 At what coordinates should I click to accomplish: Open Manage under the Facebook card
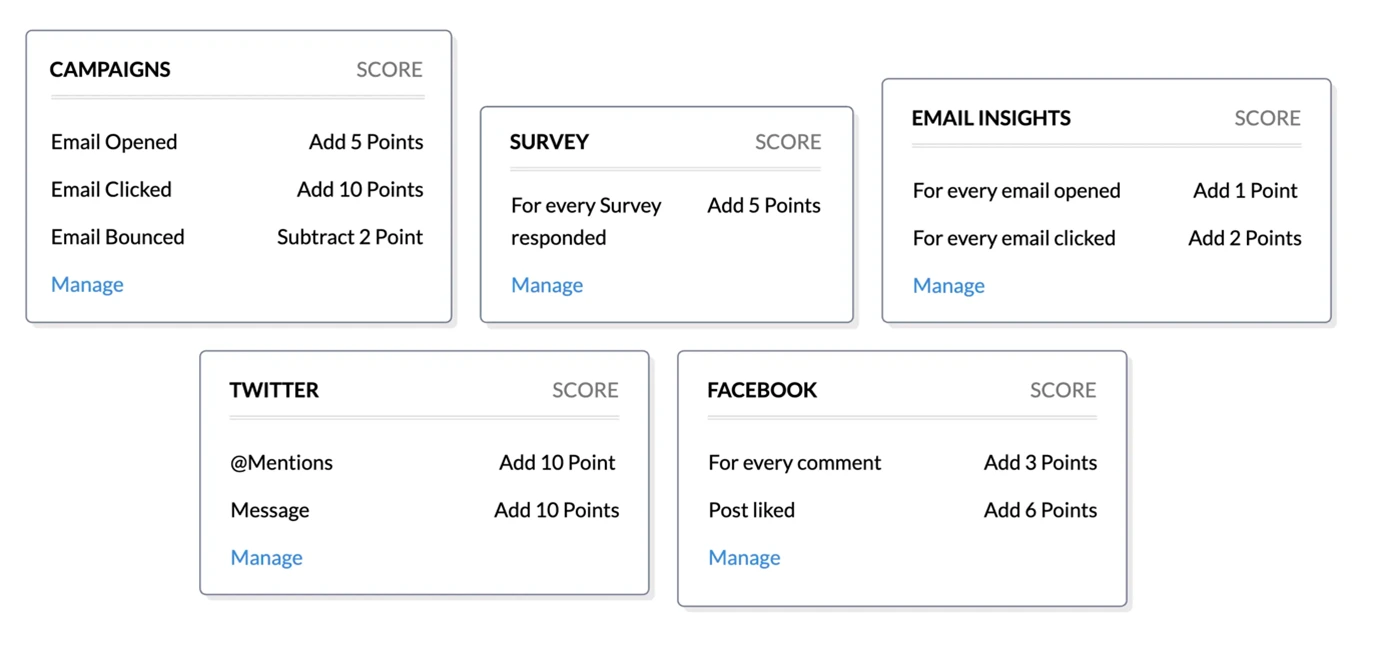[744, 557]
